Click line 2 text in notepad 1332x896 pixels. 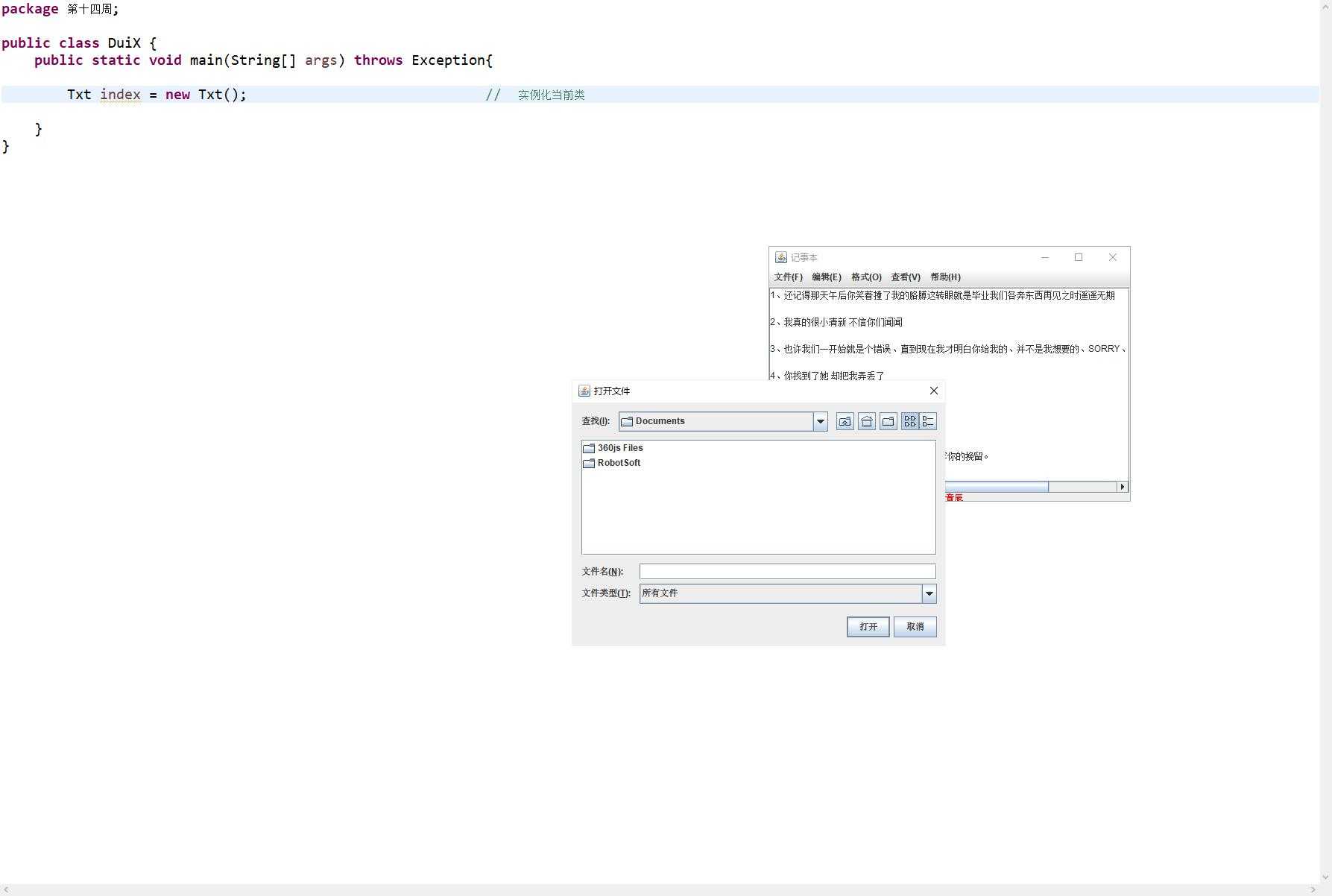pos(836,322)
